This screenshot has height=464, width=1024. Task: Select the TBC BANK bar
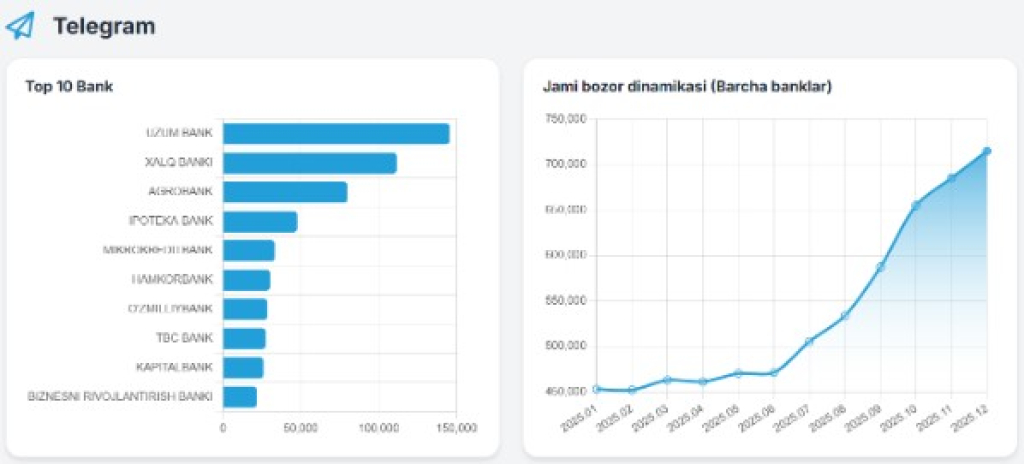(244, 339)
